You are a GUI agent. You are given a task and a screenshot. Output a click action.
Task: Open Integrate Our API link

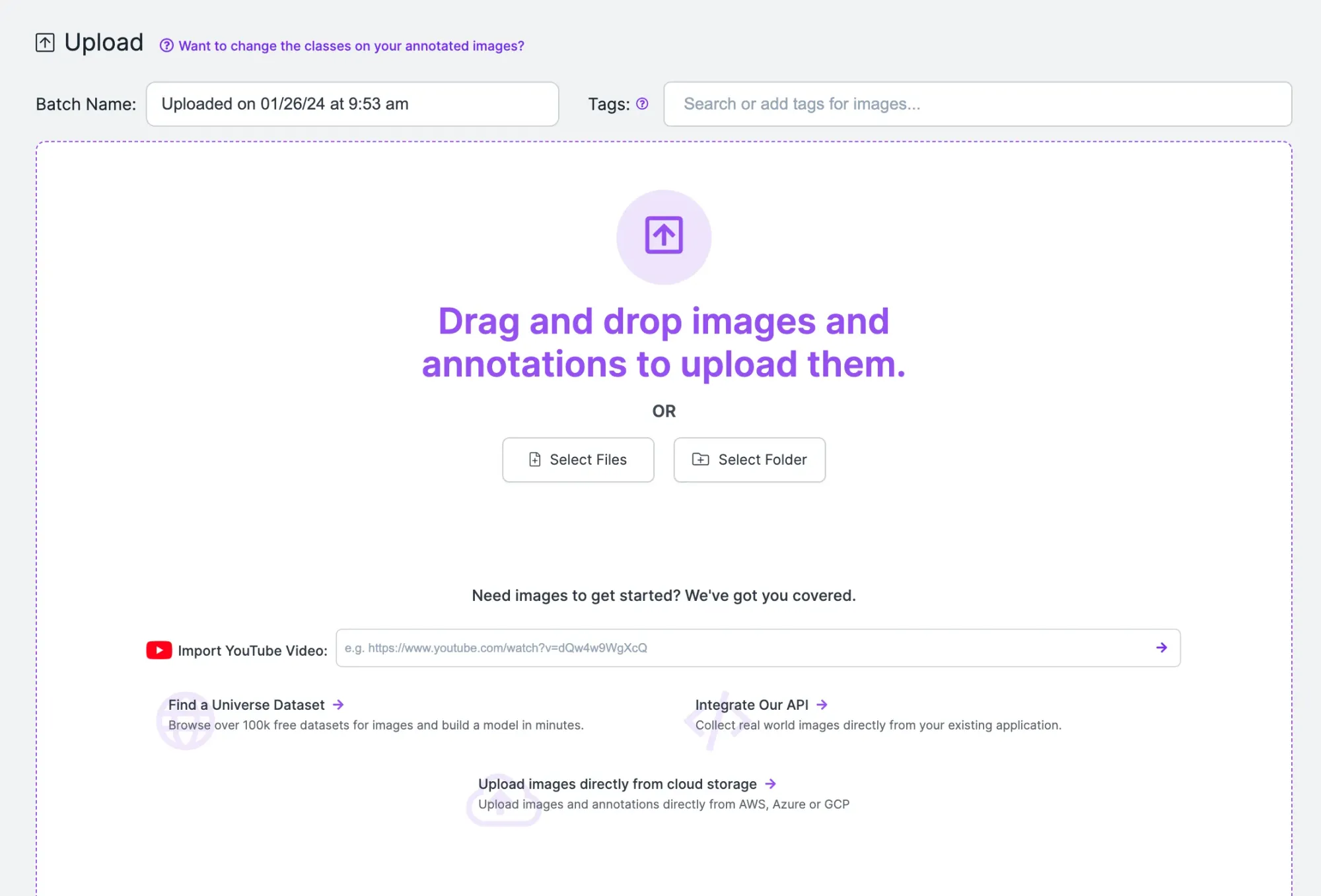click(752, 705)
